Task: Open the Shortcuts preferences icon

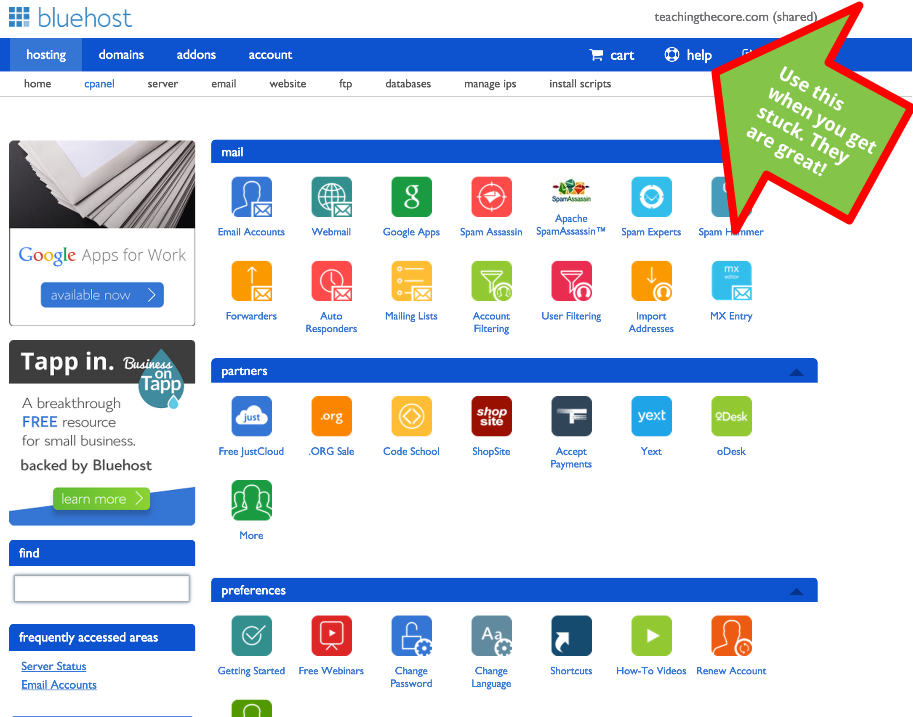Action: pyautogui.click(x=571, y=635)
